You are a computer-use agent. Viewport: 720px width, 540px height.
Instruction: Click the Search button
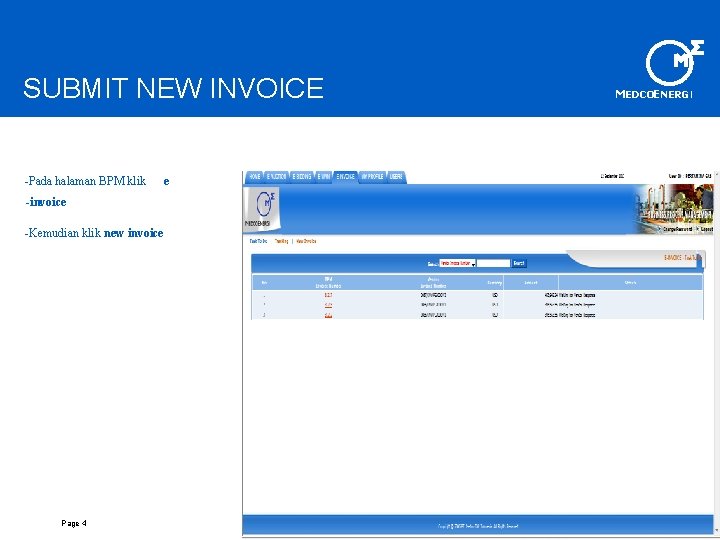519,263
